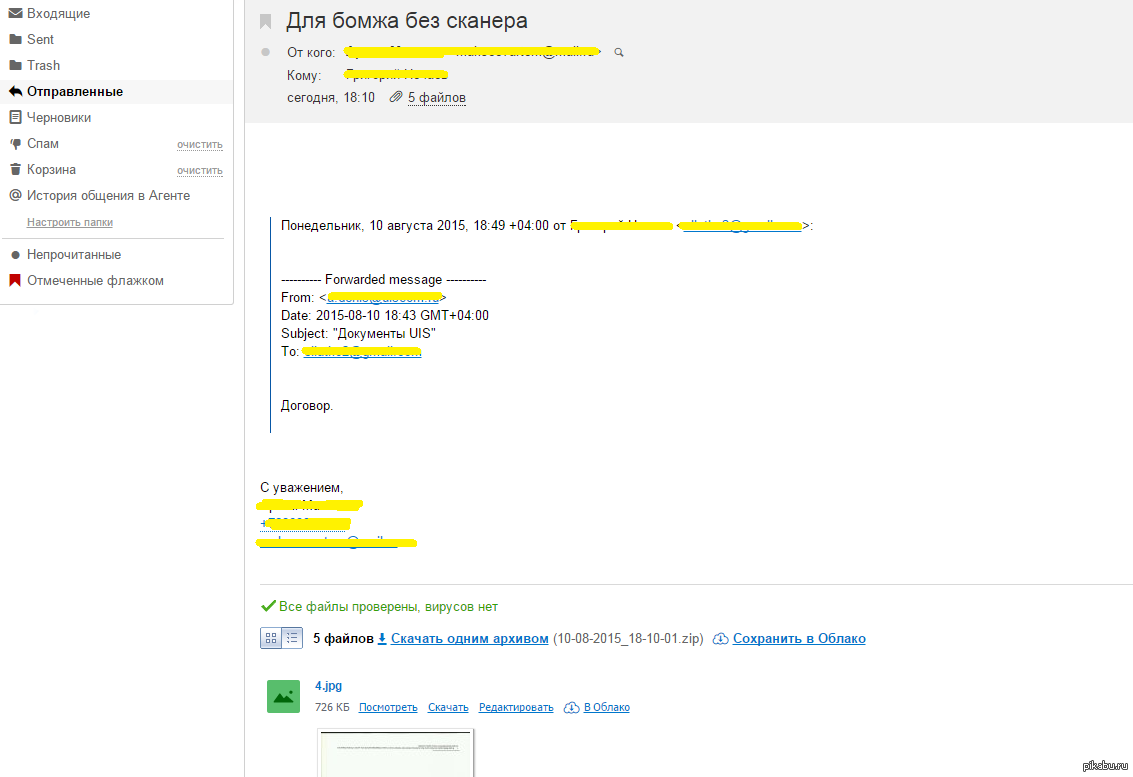Open the Trash folder
Image resolution: width=1133 pixels, height=777 pixels.
pos(43,65)
